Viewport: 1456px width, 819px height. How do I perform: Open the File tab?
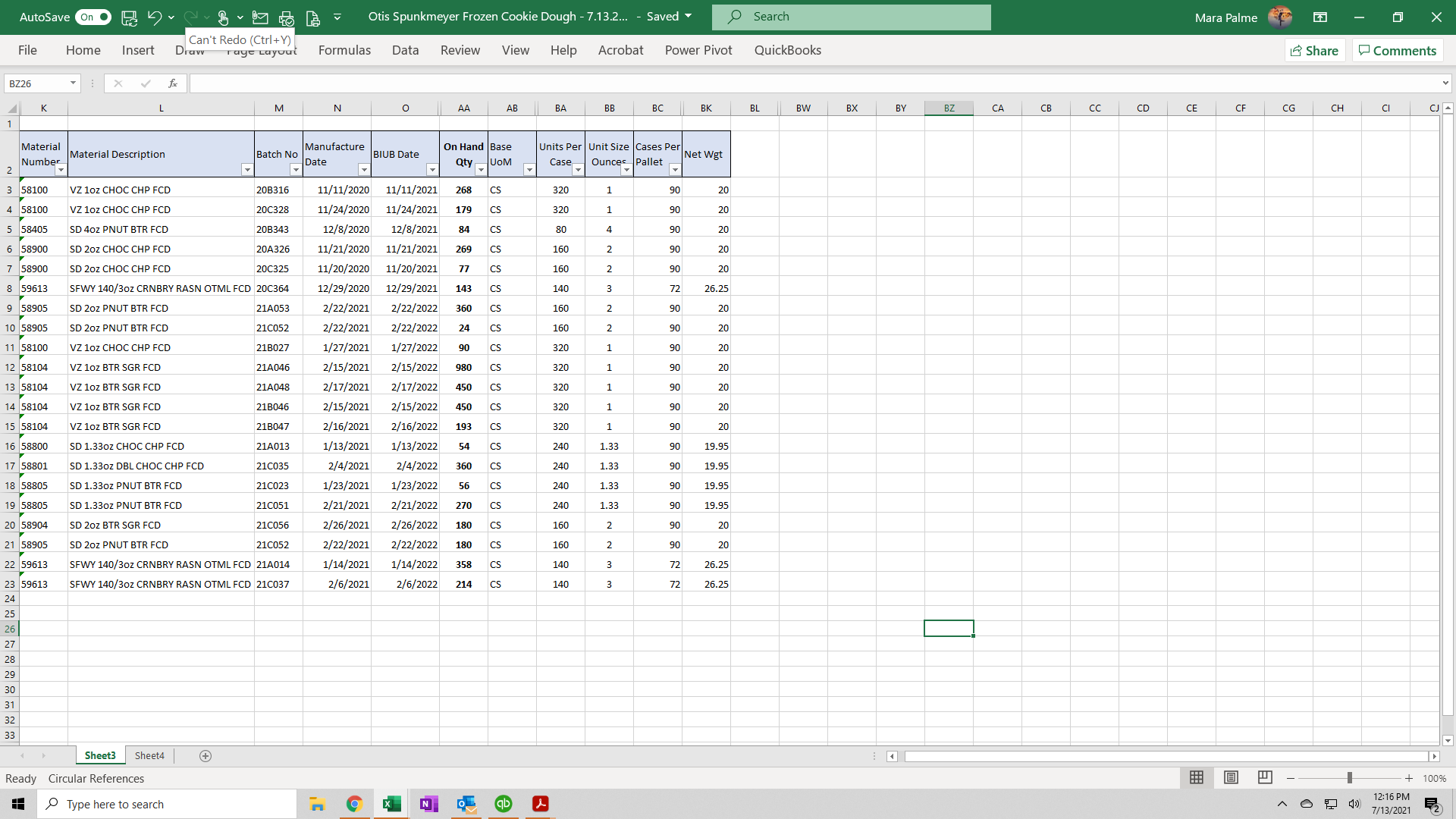point(27,50)
